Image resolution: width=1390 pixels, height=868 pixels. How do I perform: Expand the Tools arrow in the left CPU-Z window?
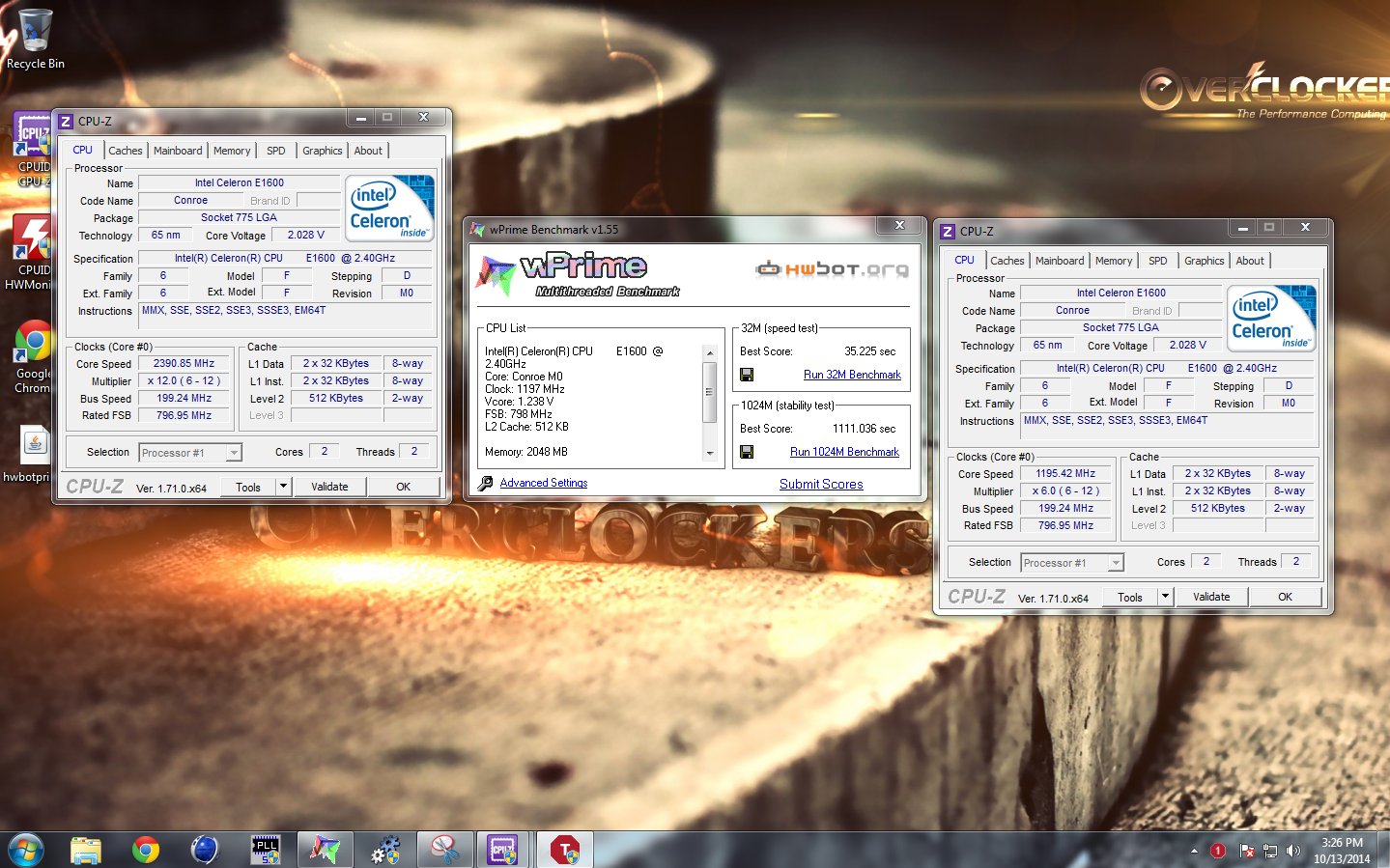pos(283,487)
